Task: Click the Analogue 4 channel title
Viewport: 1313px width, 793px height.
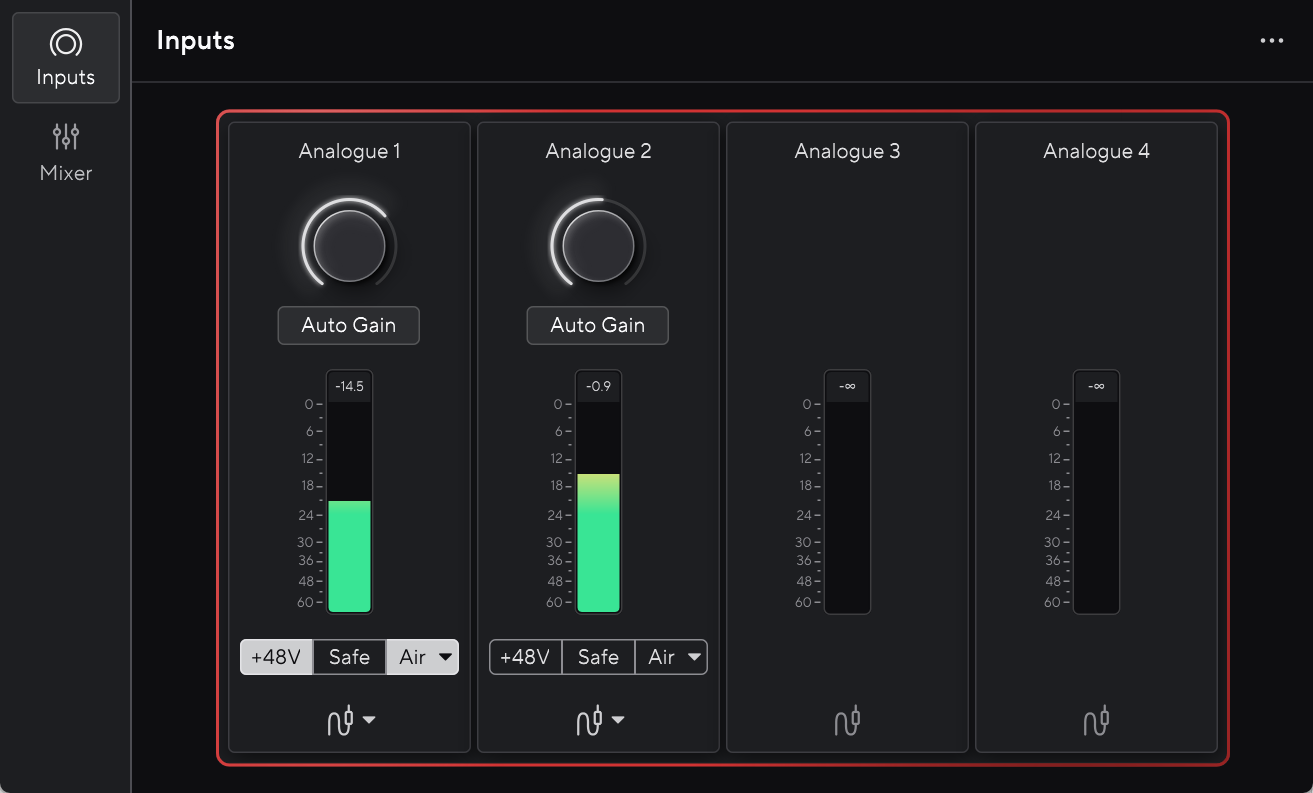Action: (x=1096, y=151)
